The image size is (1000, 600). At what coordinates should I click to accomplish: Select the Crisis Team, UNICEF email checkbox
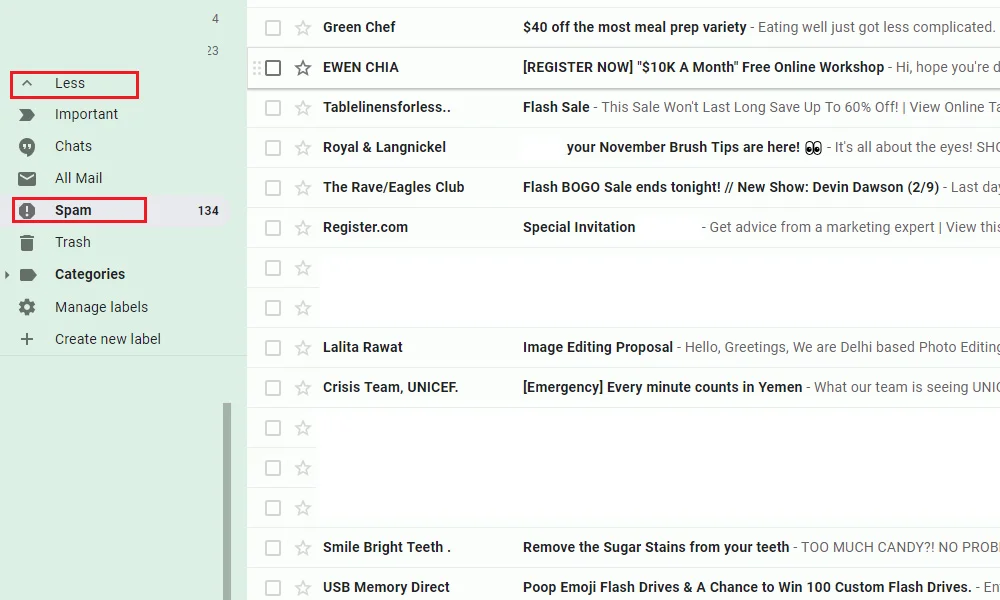click(273, 388)
